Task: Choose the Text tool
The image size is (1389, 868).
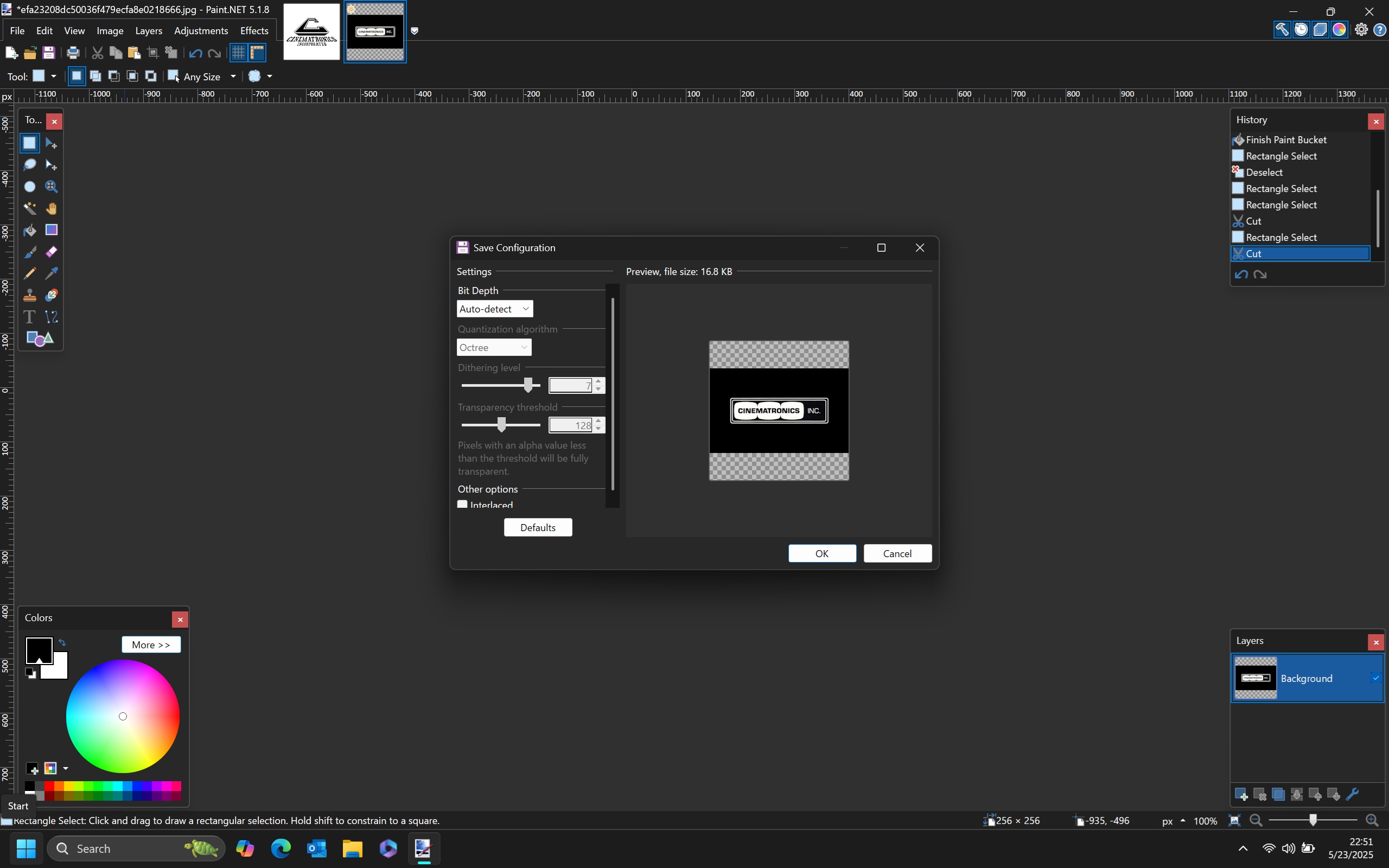Action: click(x=29, y=317)
